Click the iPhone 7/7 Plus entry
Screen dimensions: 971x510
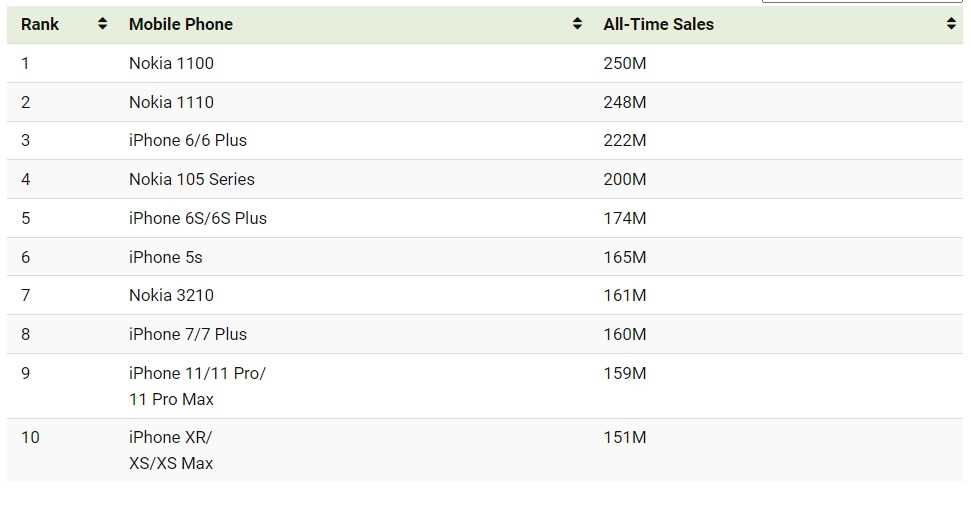188,334
